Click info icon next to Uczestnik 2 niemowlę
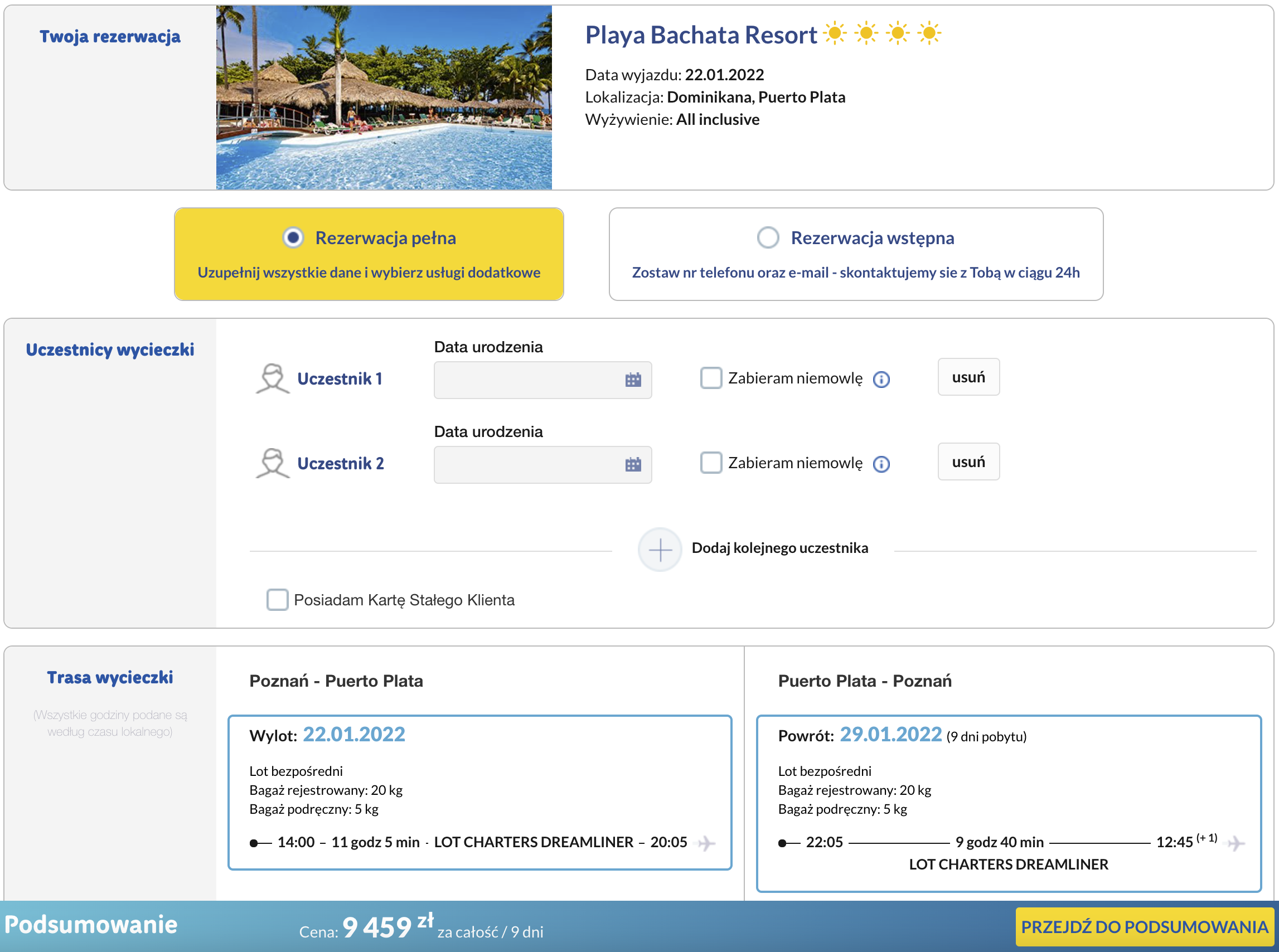1279x952 pixels. tap(881, 464)
